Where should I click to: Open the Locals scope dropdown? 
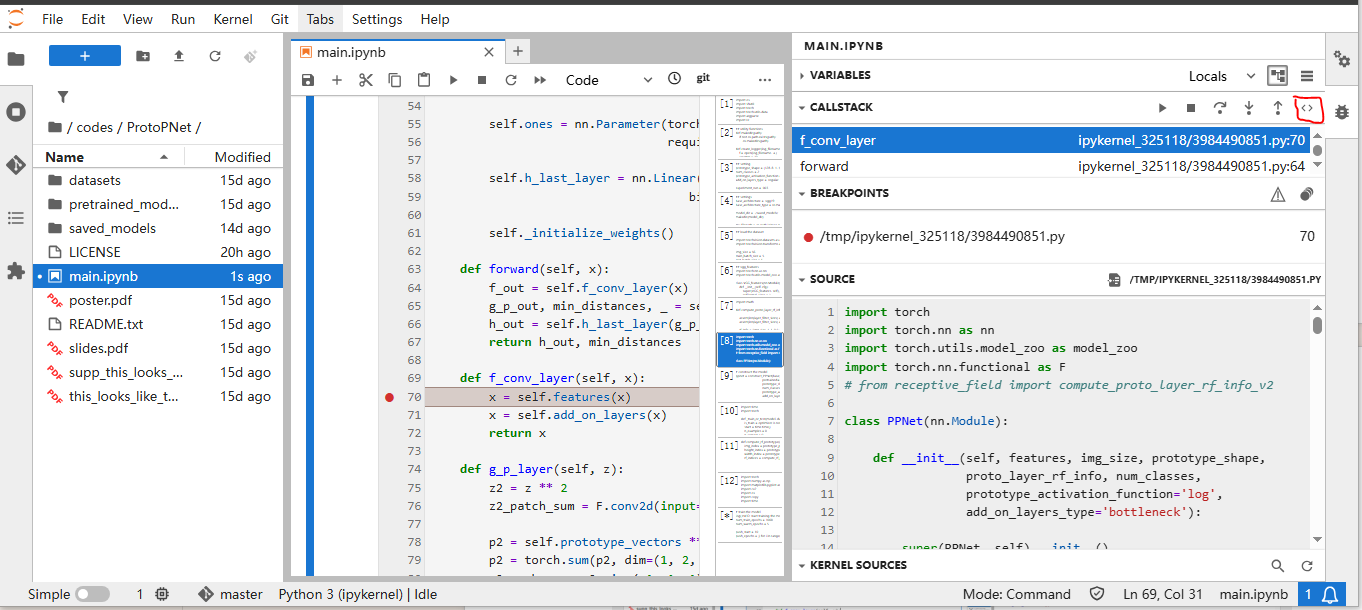pos(1221,76)
